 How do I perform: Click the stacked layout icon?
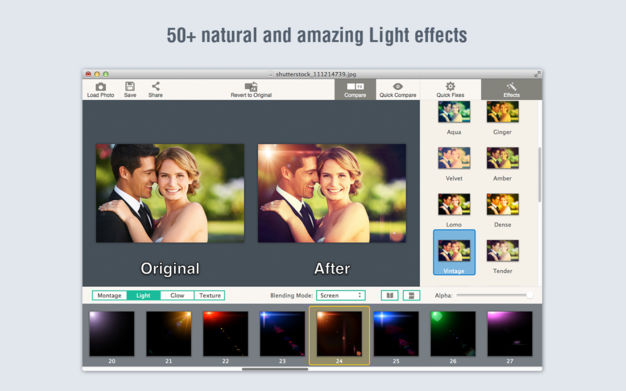tap(411, 295)
